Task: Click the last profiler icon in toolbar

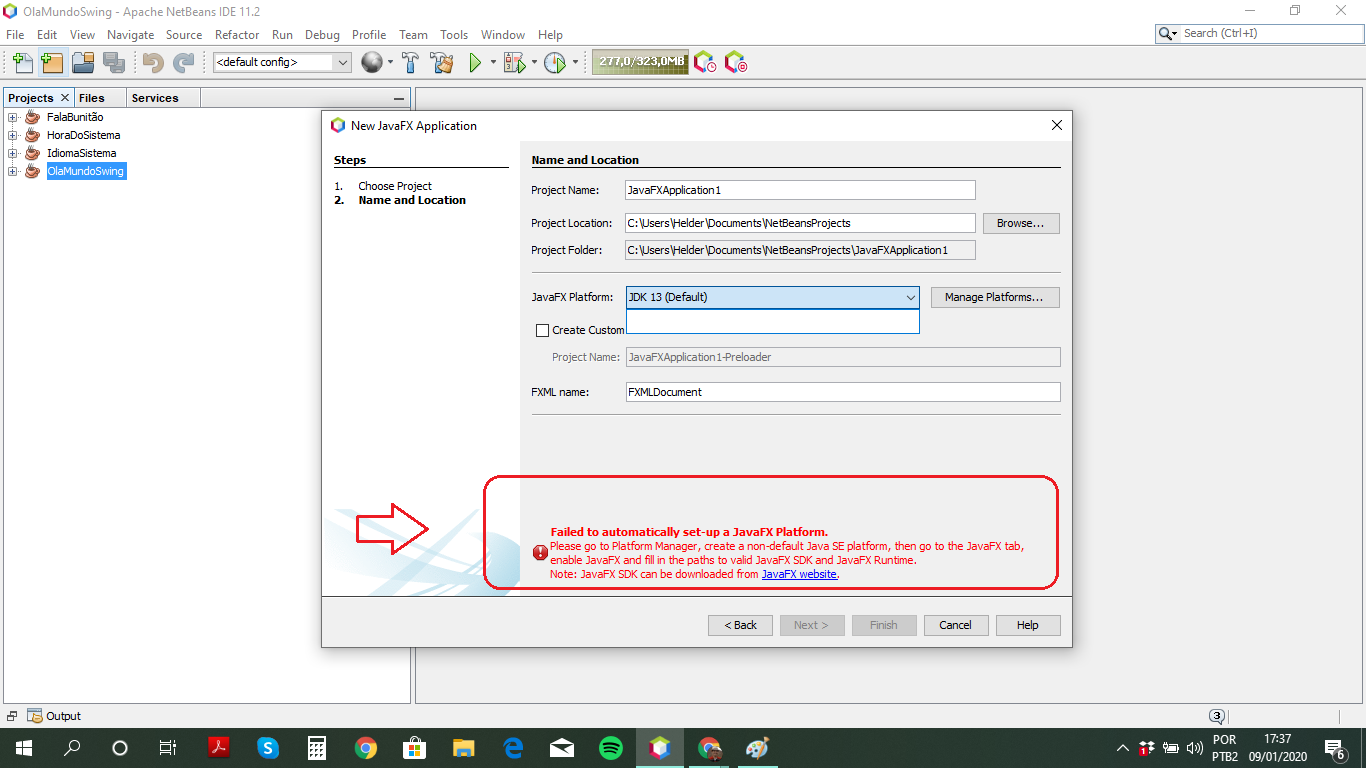Action: [736, 62]
